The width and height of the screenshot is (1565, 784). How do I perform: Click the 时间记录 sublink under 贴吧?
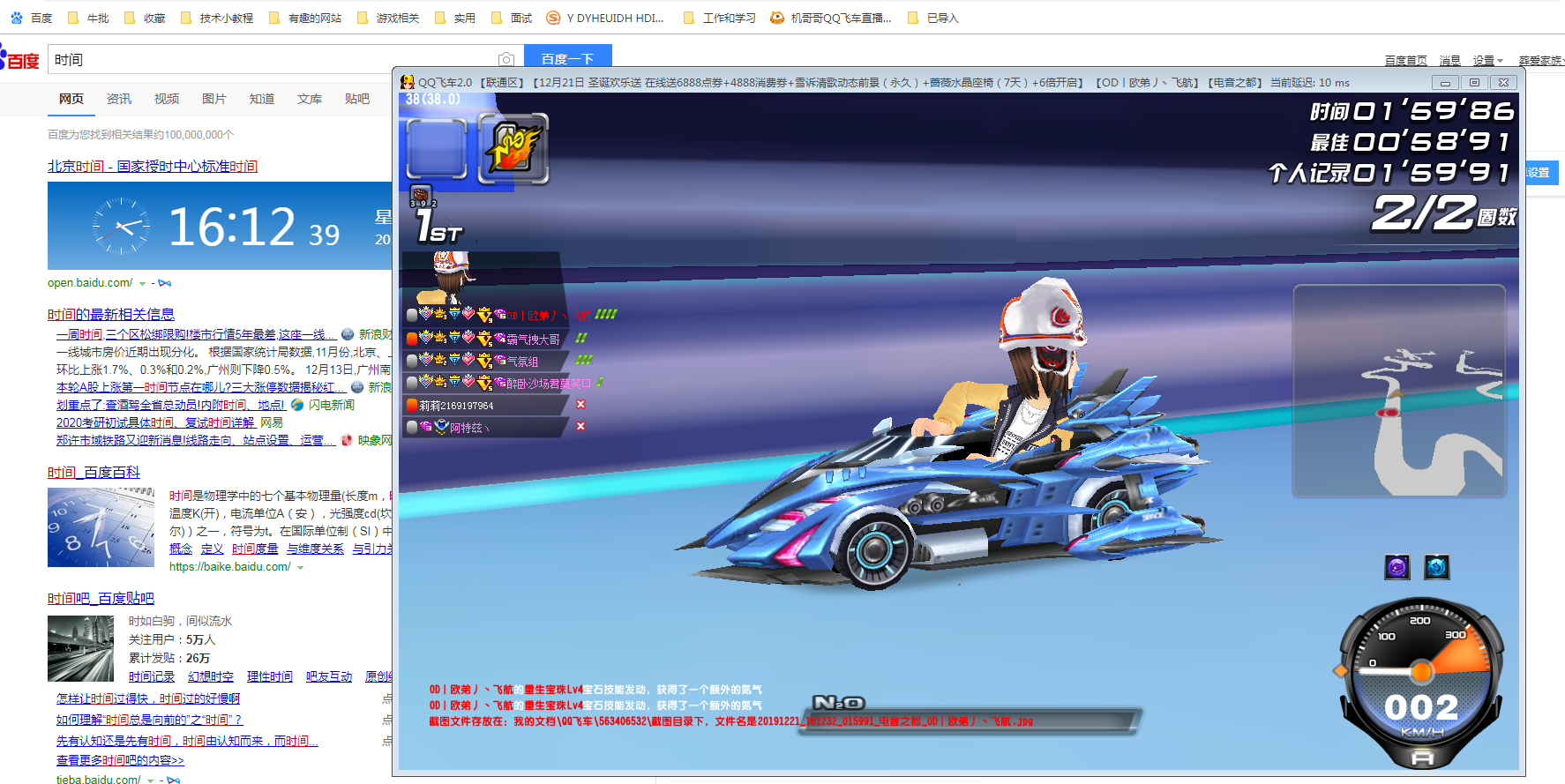pos(152,676)
